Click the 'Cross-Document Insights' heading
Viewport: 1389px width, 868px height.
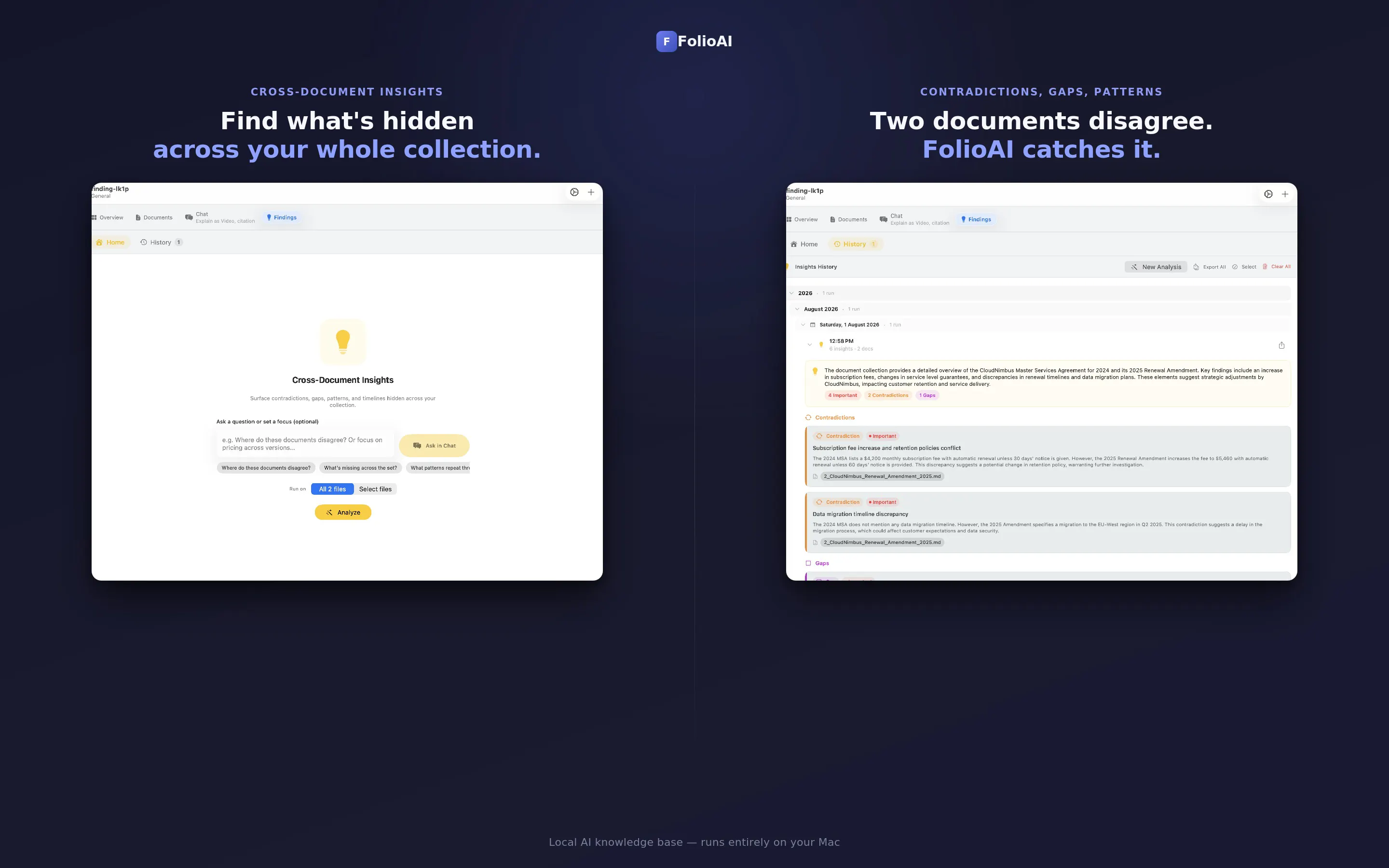[342, 380]
